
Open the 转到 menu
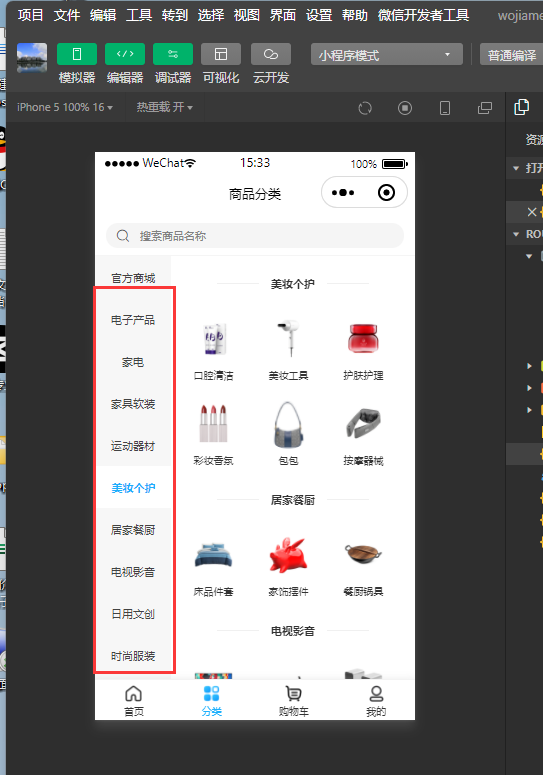pos(175,15)
